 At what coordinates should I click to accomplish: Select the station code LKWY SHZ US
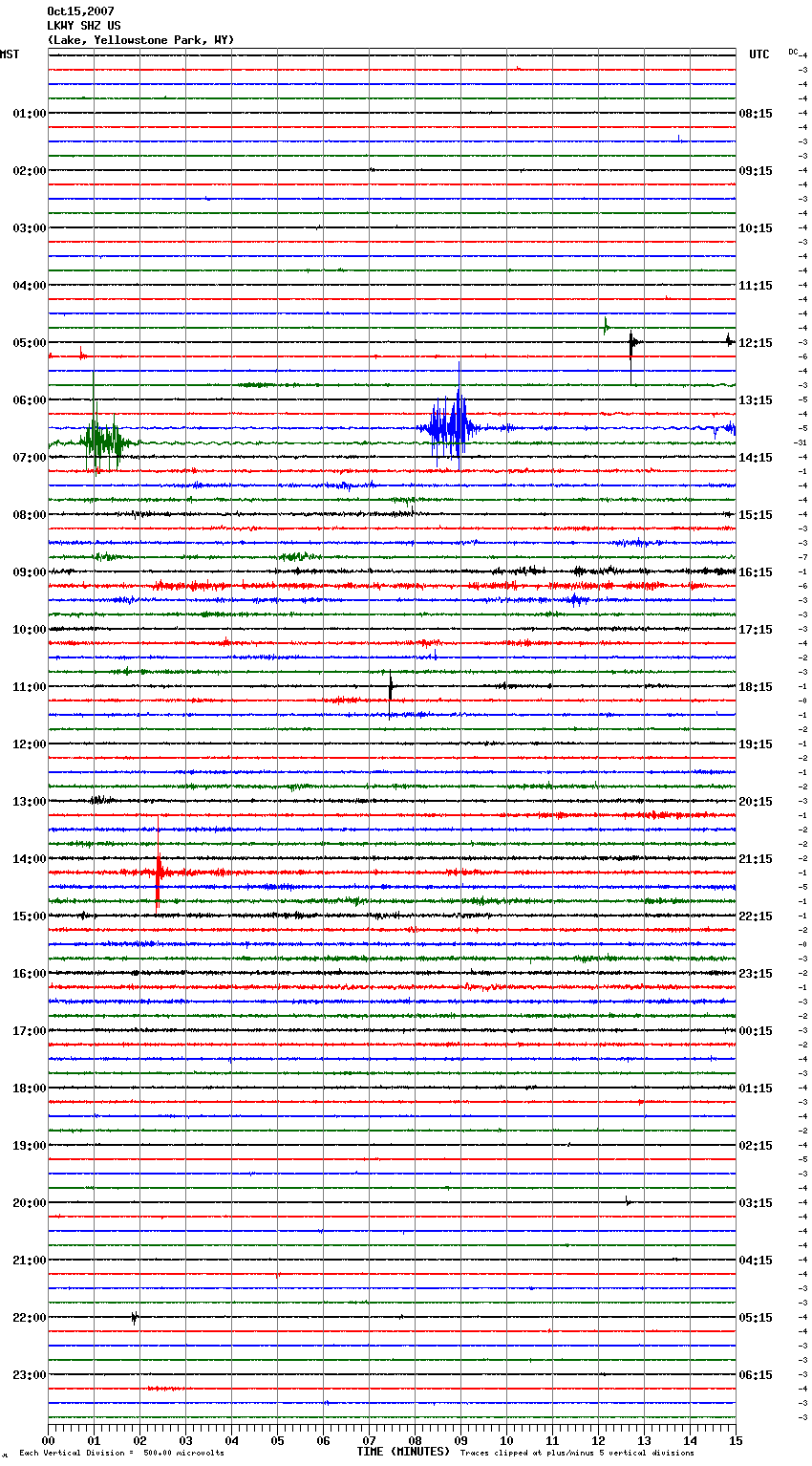[84, 26]
